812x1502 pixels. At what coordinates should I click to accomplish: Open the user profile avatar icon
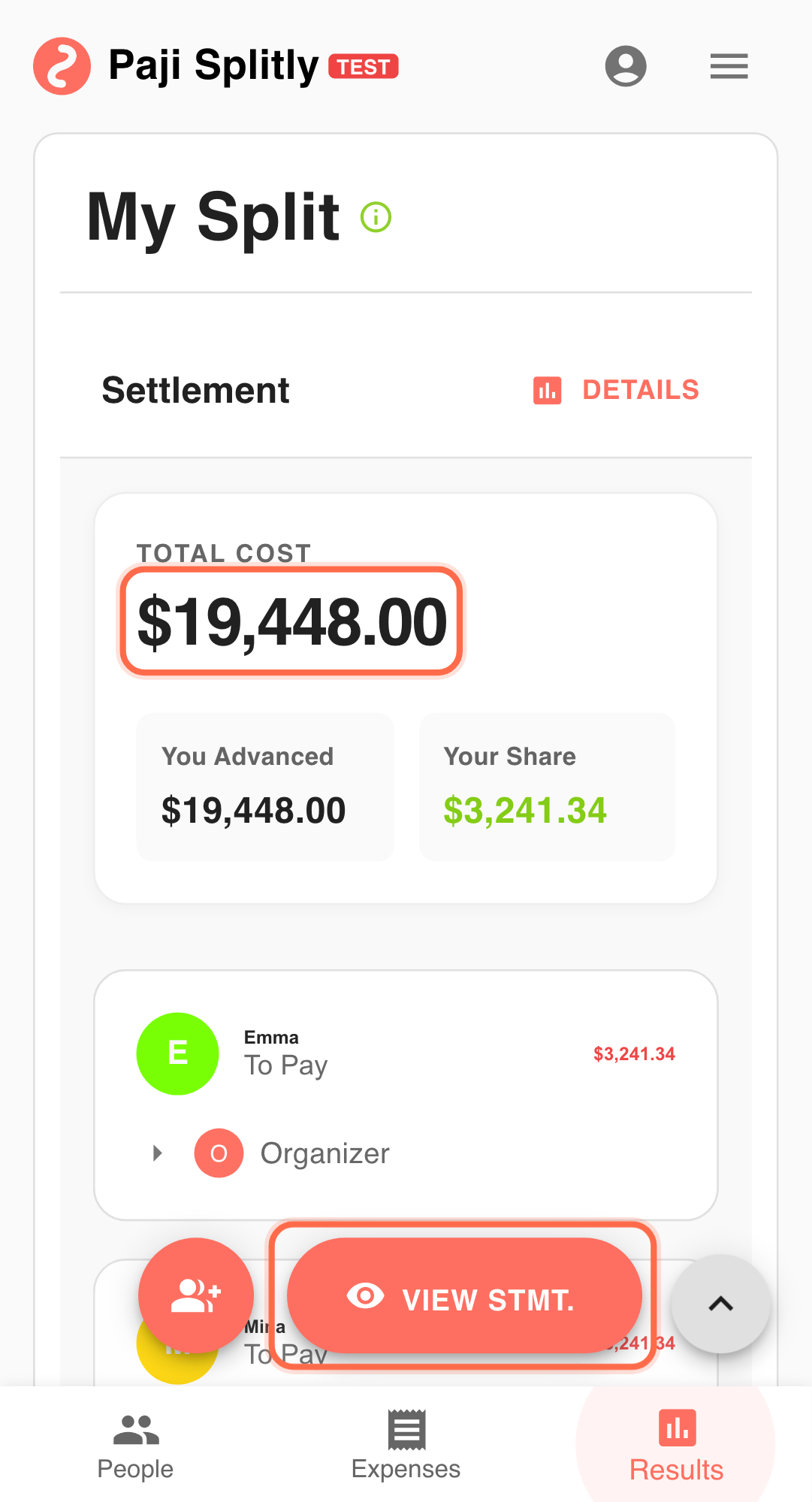coord(626,66)
